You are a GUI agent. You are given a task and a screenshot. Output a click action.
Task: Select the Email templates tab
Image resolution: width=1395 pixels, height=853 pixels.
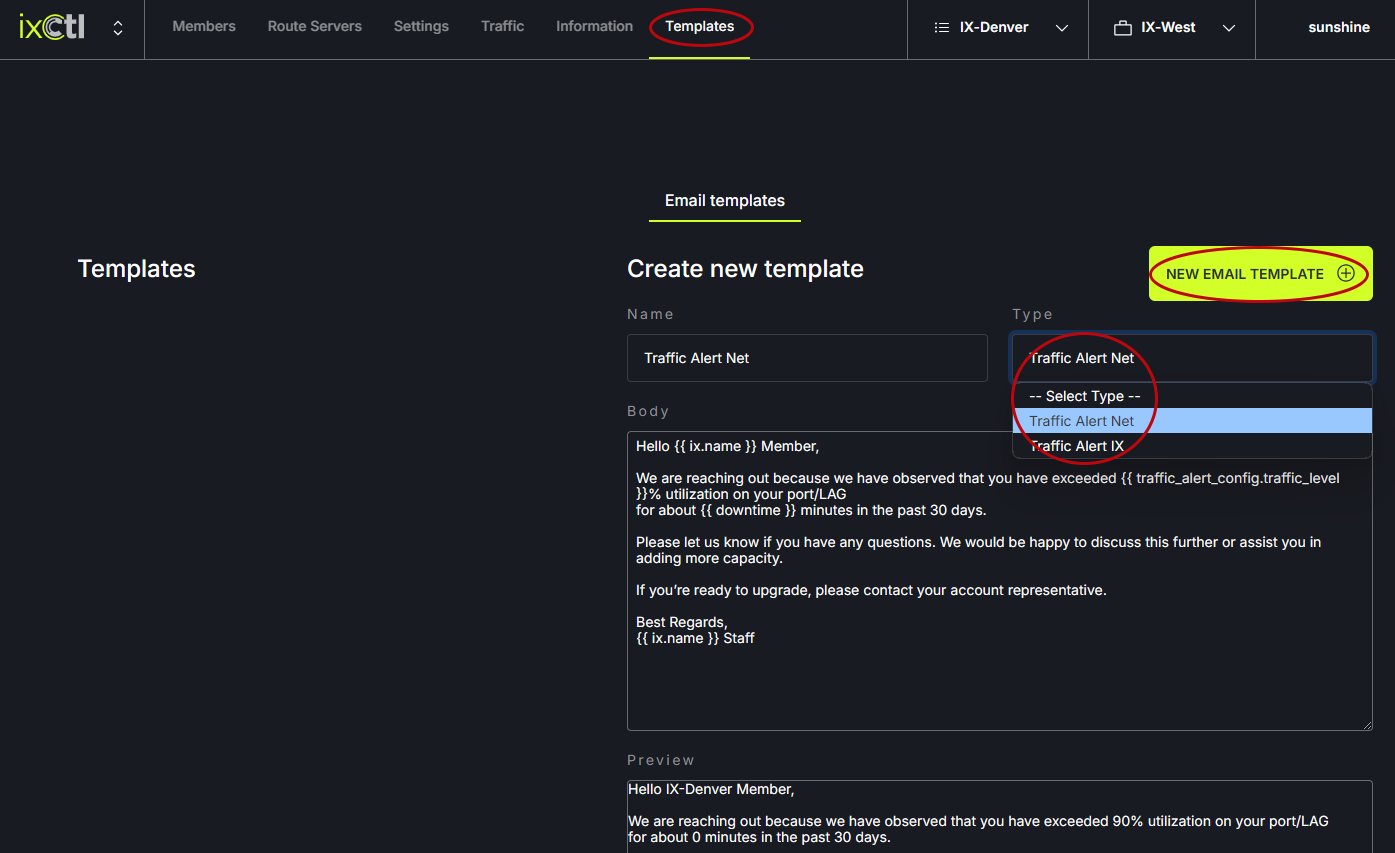pos(724,201)
